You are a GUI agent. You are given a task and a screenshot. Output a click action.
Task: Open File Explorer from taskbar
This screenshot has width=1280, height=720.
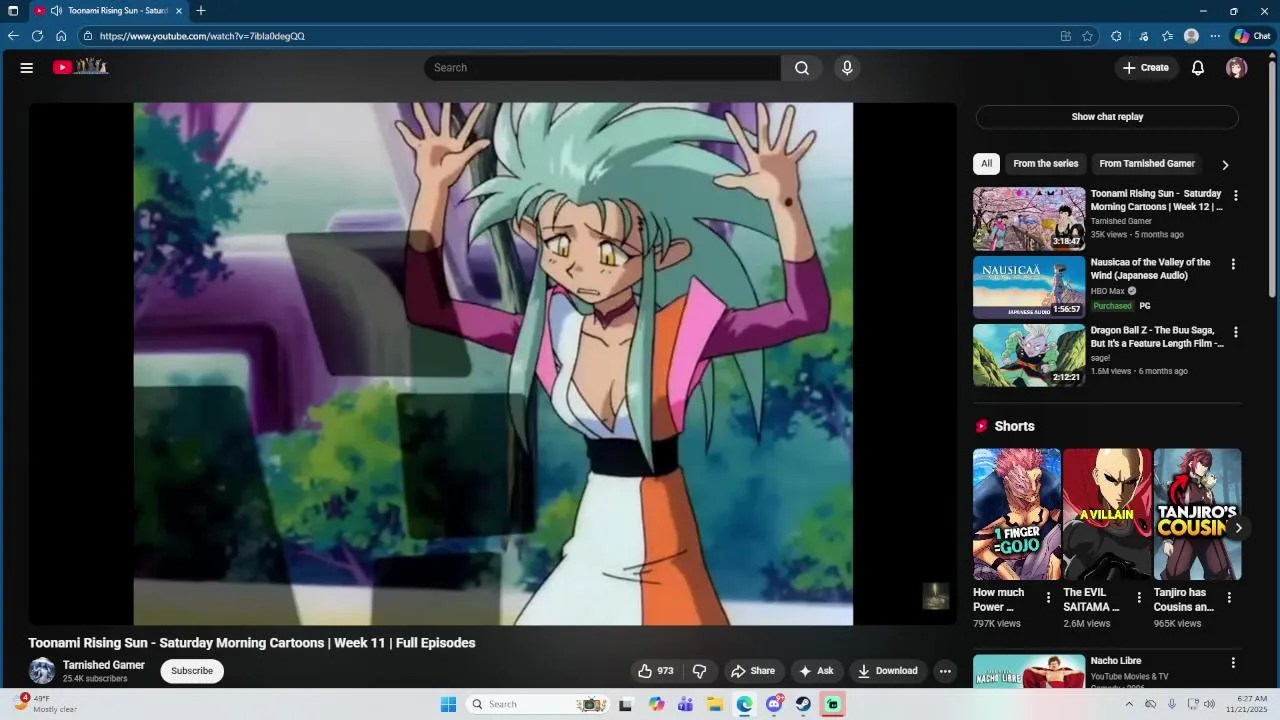coord(715,704)
